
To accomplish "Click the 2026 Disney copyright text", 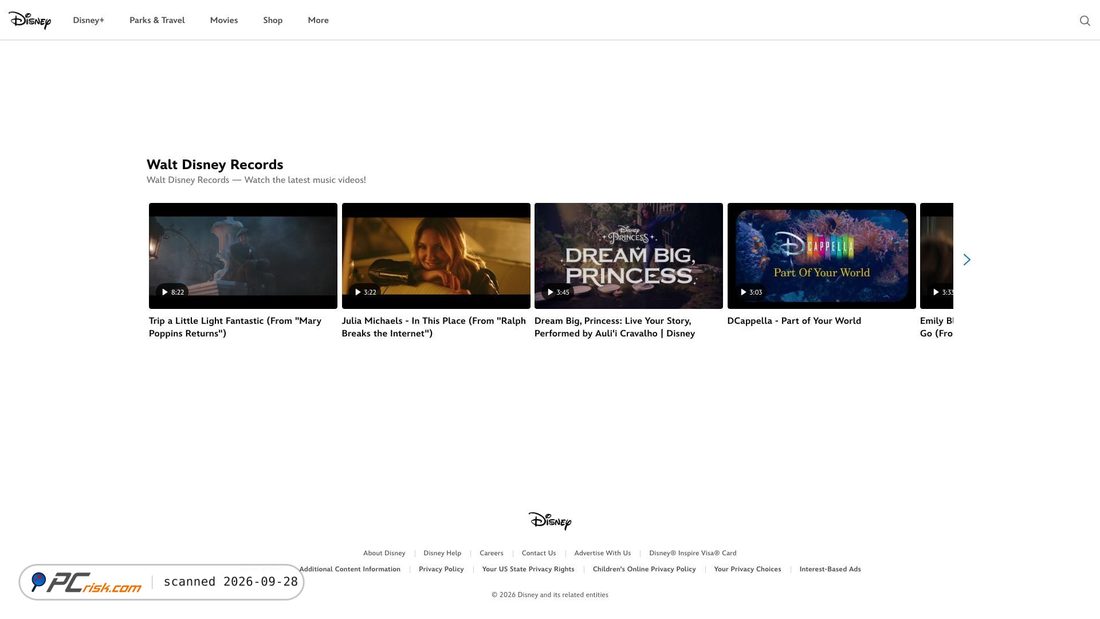I will pyautogui.click(x=550, y=594).
